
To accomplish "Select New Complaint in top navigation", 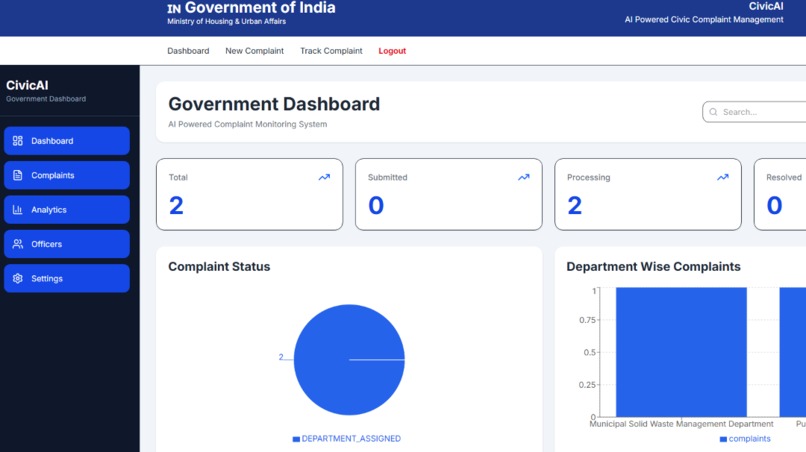I will pos(254,51).
